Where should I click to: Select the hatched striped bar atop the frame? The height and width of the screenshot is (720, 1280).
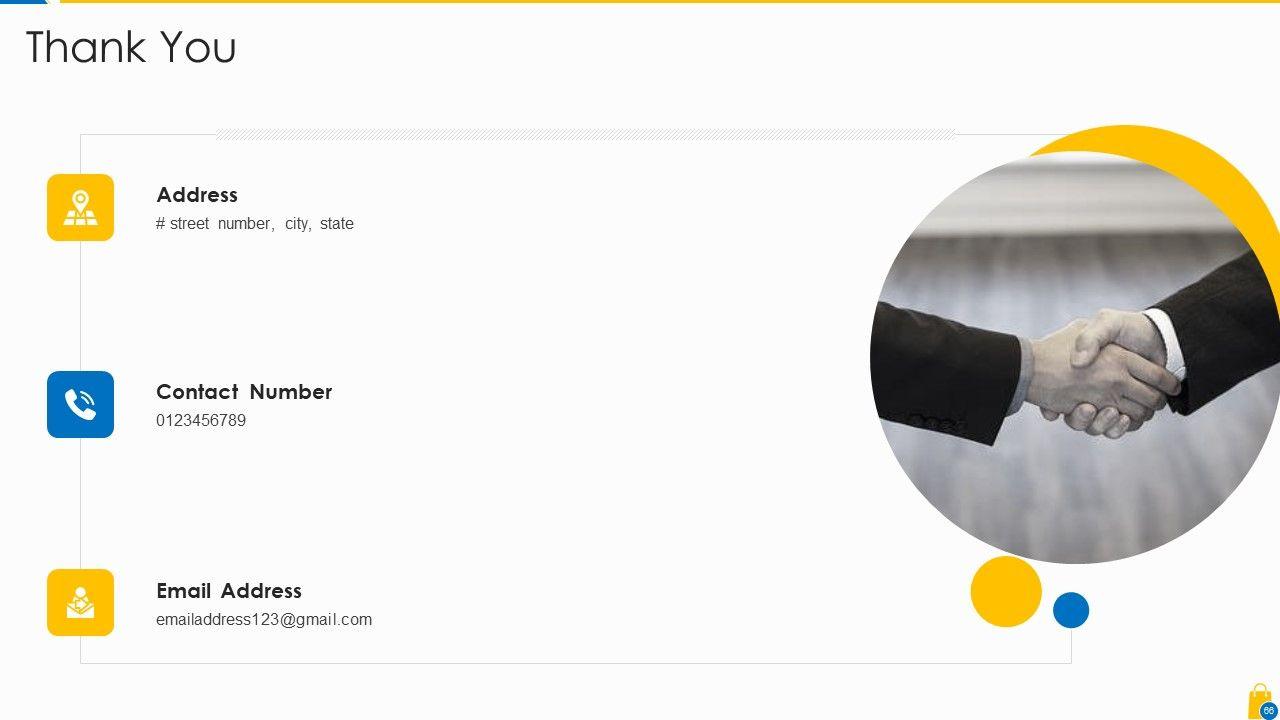click(x=586, y=134)
